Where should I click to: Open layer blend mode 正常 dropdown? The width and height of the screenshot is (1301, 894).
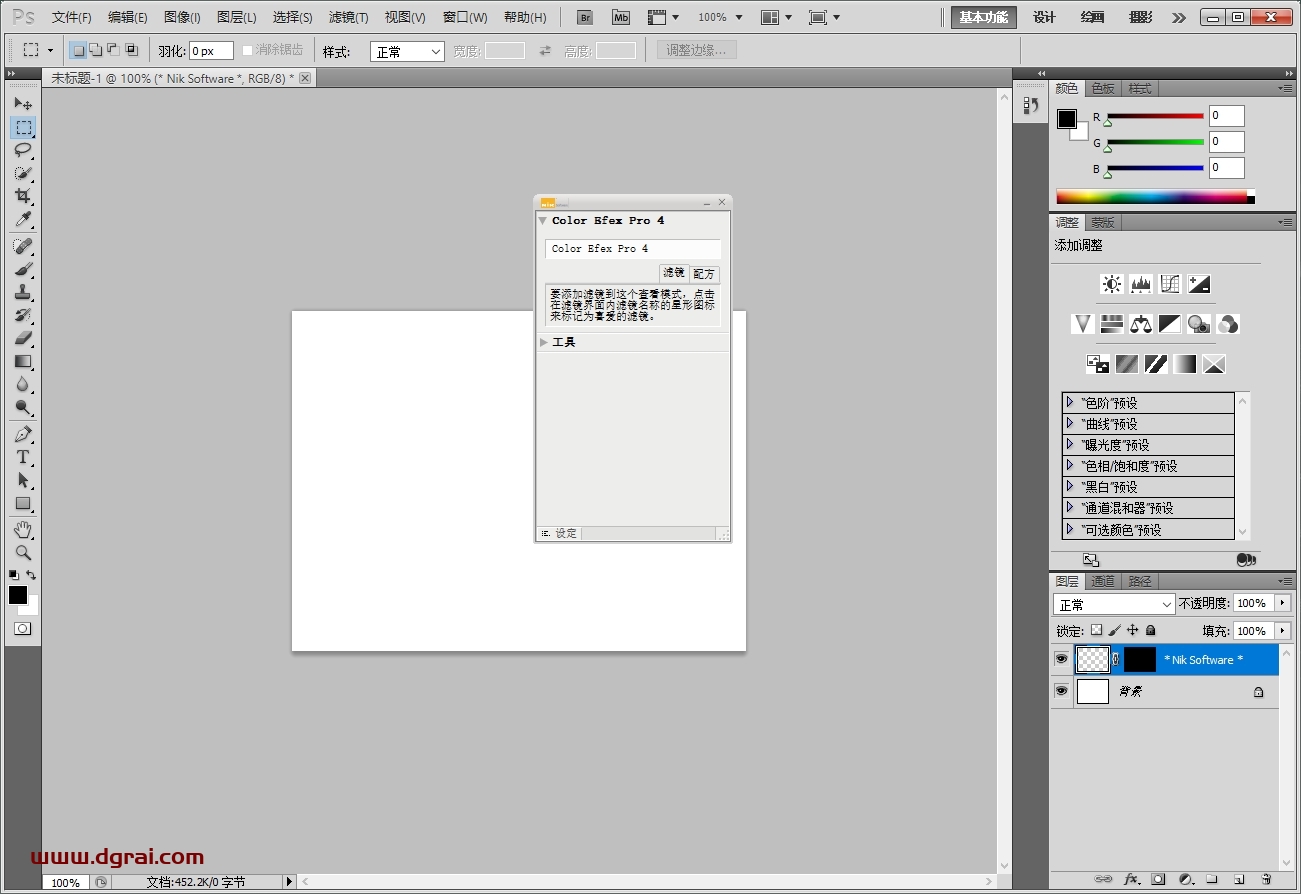(1114, 604)
